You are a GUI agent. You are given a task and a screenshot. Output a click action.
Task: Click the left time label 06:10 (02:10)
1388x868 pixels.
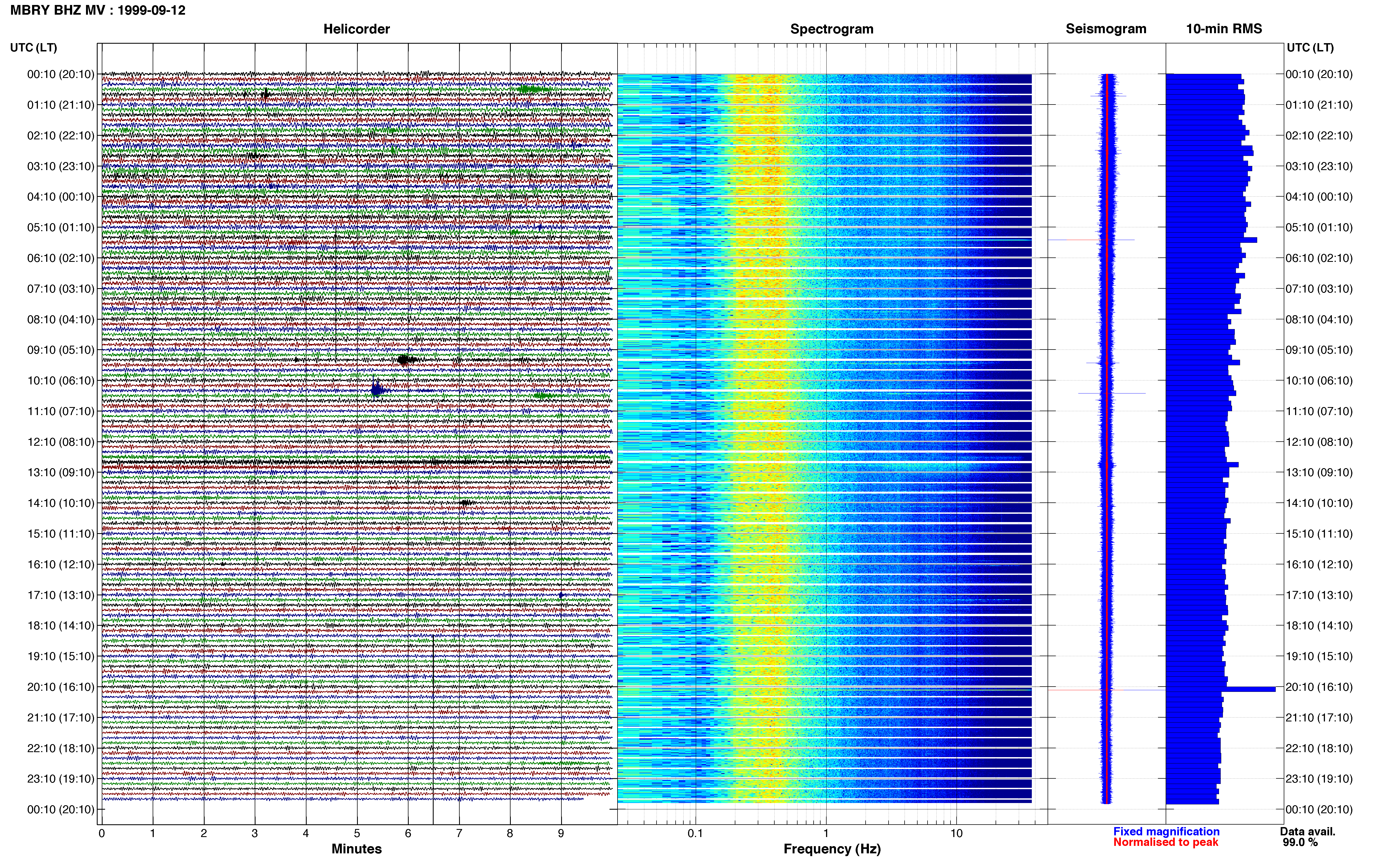pyautogui.click(x=61, y=258)
